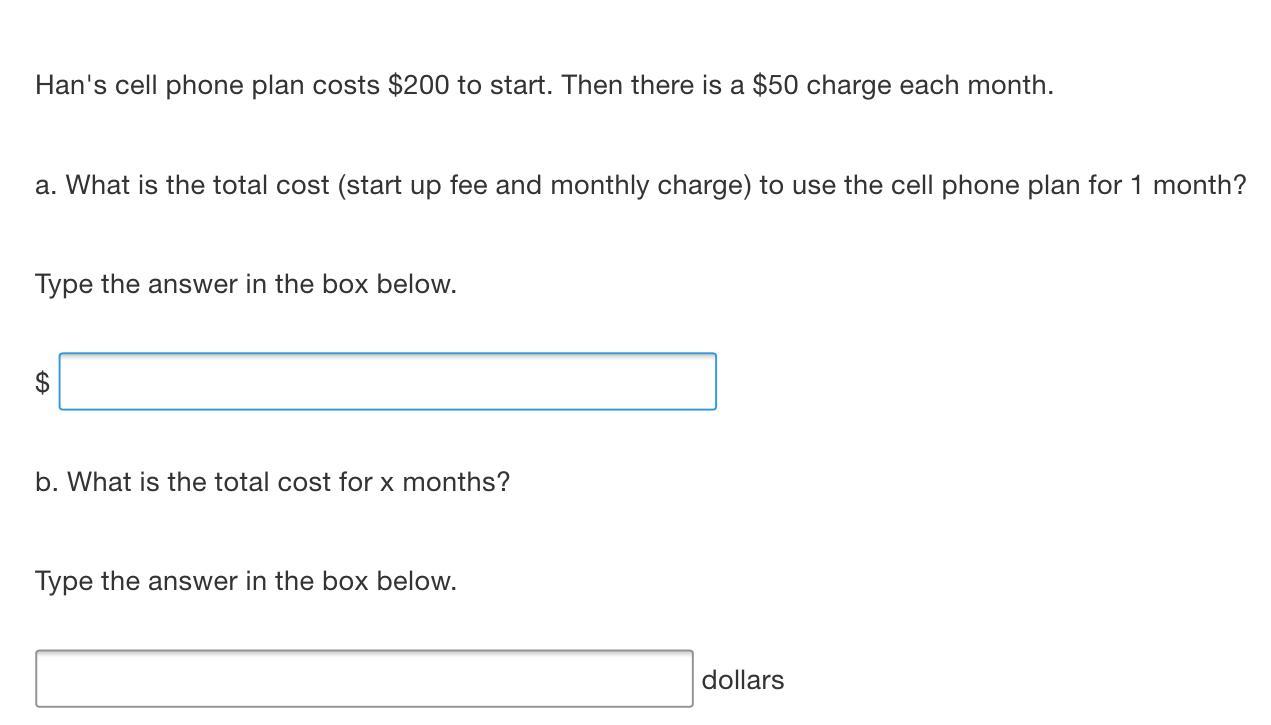
Task: Click the "a." label of the first question
Action: point(45,185)
